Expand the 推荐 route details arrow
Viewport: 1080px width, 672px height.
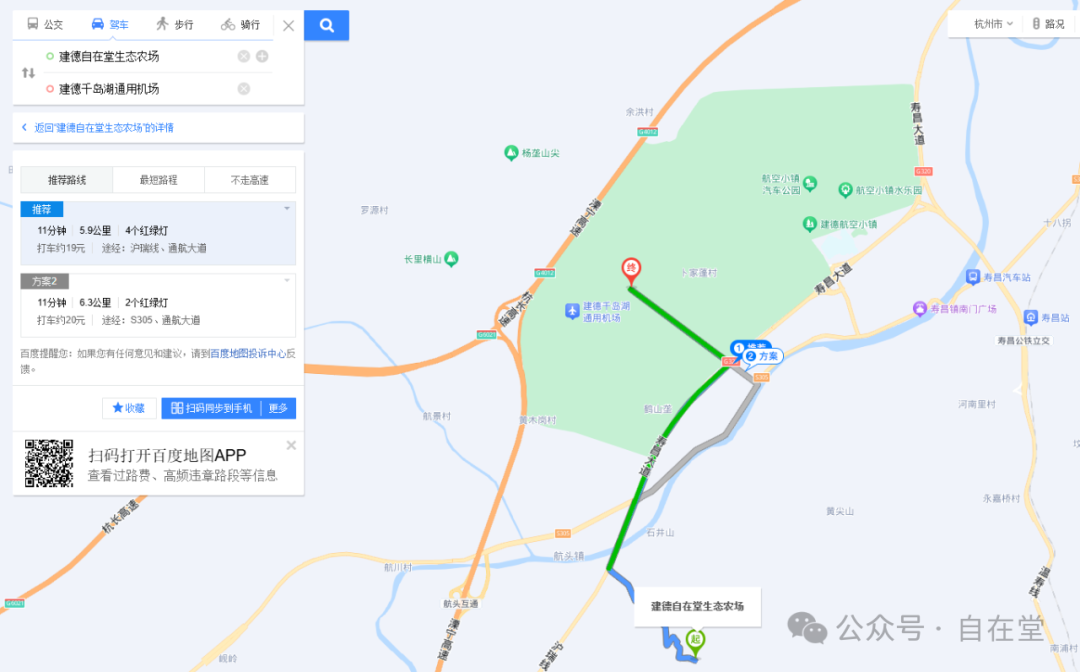[287, 208]
